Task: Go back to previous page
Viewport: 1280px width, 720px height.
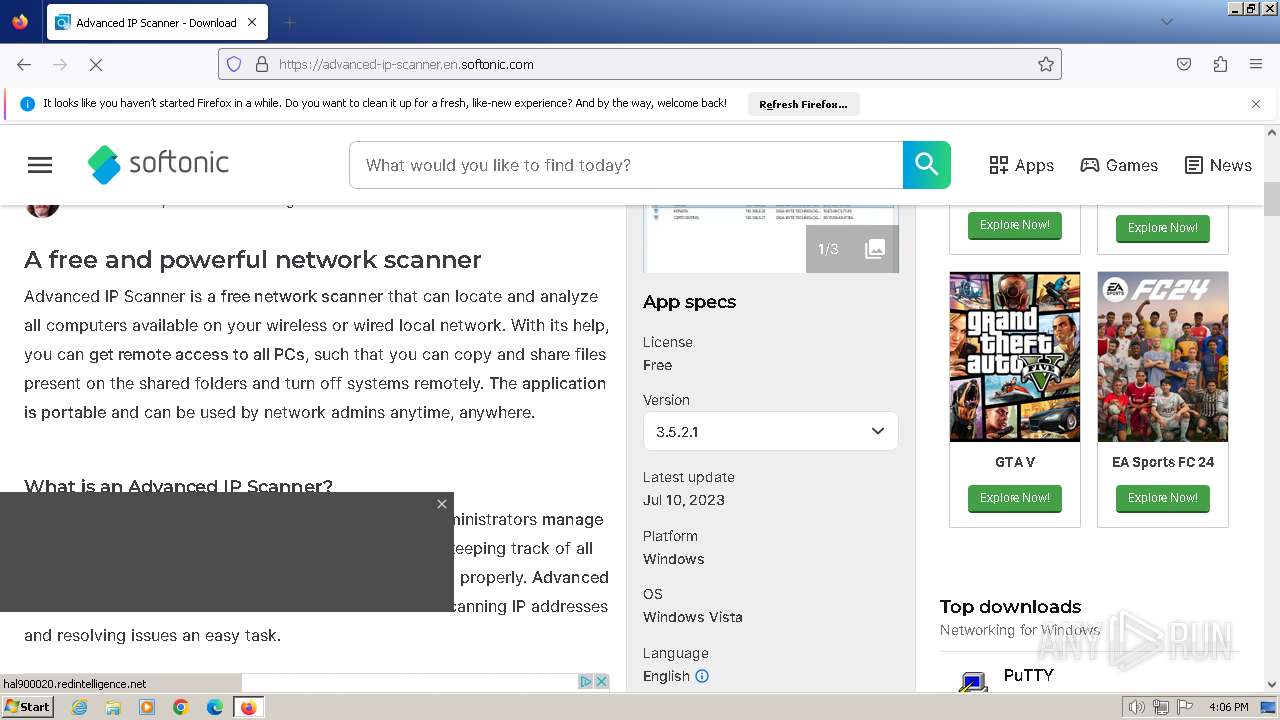Action: point(24,64)
